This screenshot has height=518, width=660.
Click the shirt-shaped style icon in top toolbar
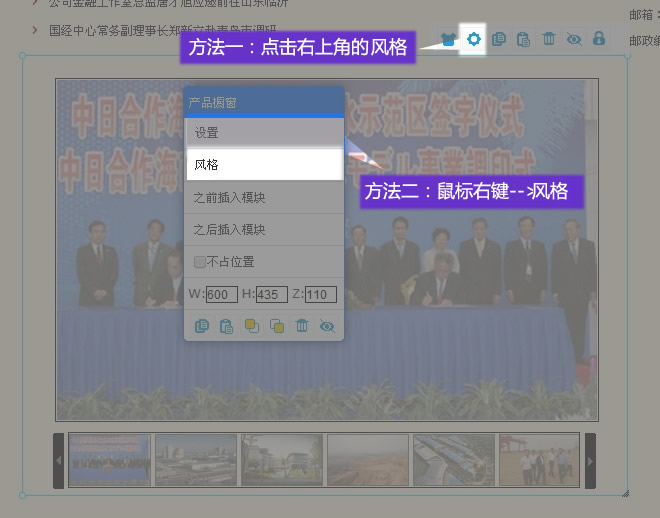click(x=449, y=40)
